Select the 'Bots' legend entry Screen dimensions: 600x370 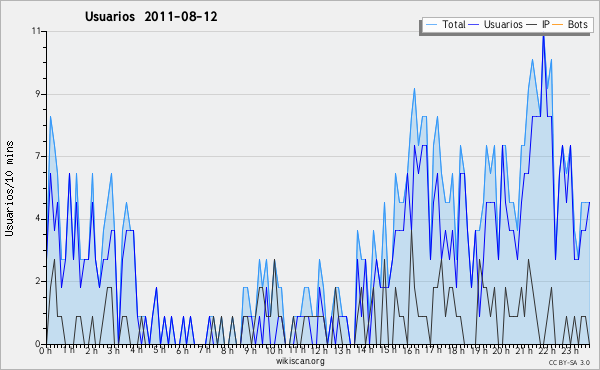point(577,24)
